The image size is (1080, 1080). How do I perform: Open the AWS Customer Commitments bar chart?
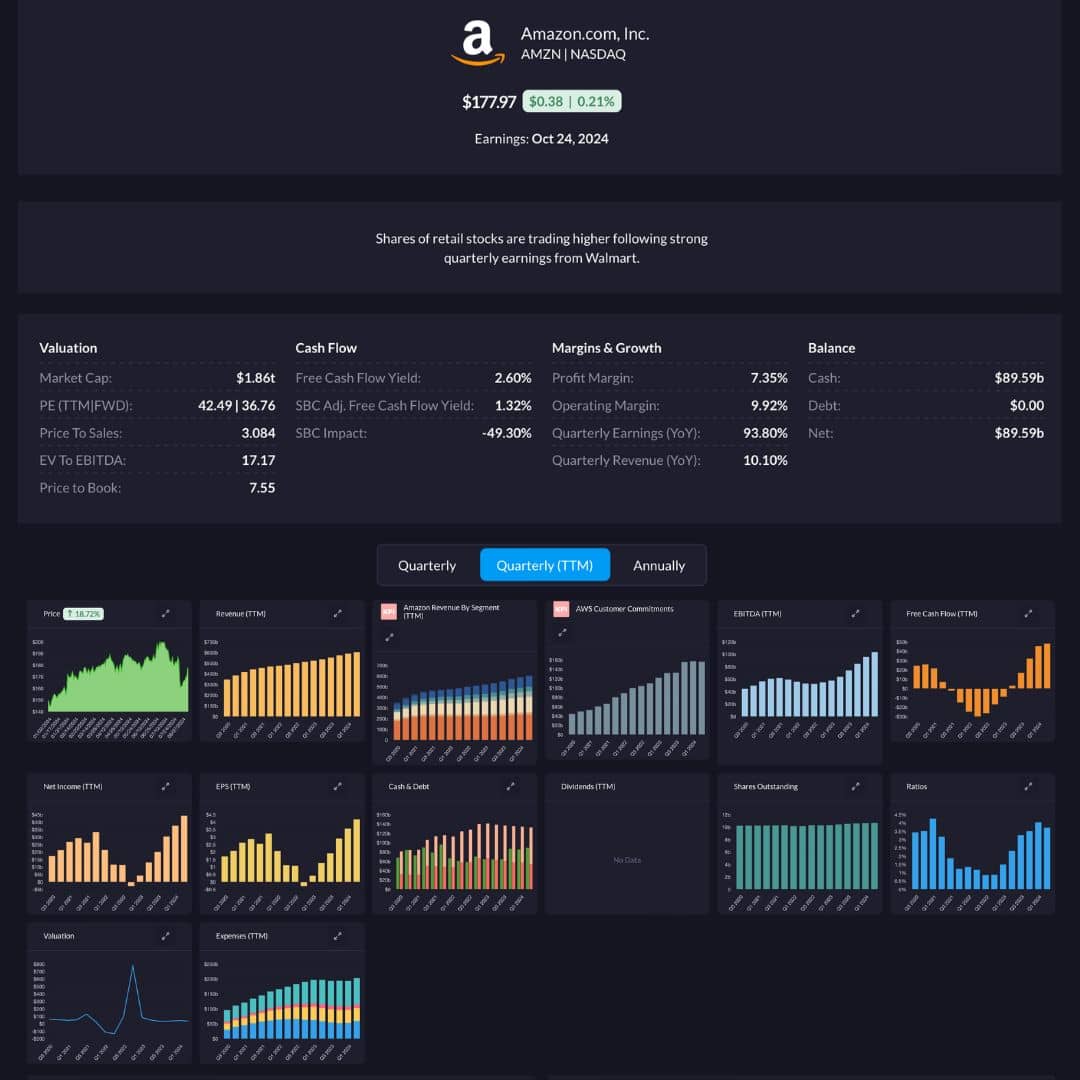tap(627, 706)
